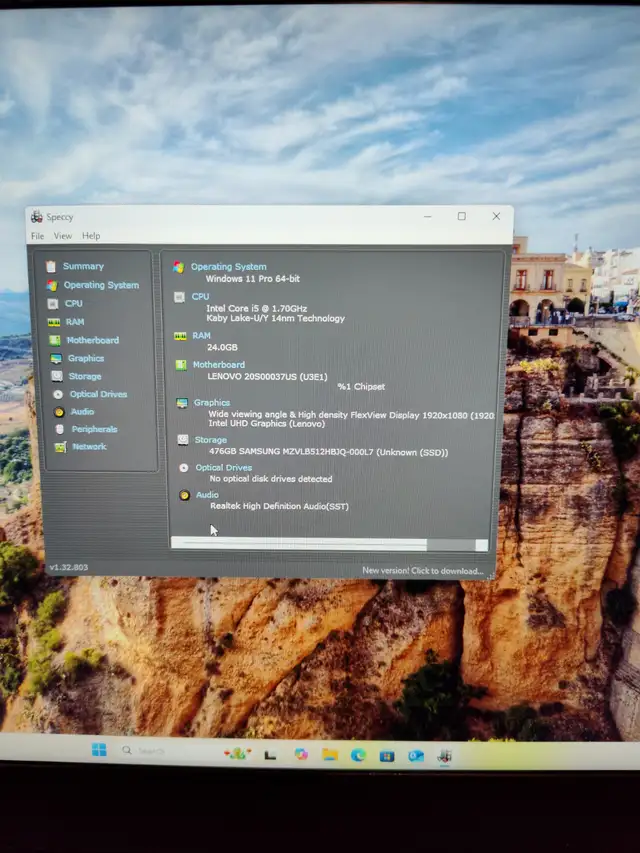The height and width of the screenshot is (853, 640).
Task: Click the Storage heading link in summary
Action: (211, 440)
